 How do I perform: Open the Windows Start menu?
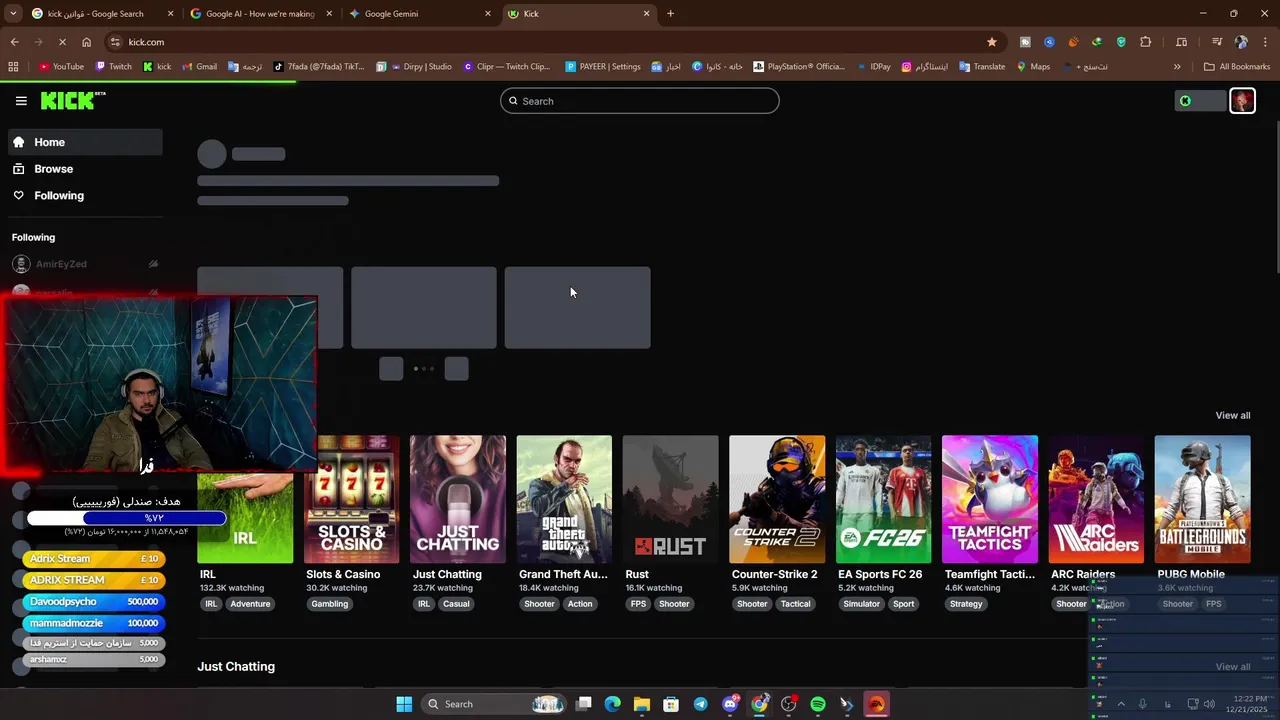(x=404, y=704)
